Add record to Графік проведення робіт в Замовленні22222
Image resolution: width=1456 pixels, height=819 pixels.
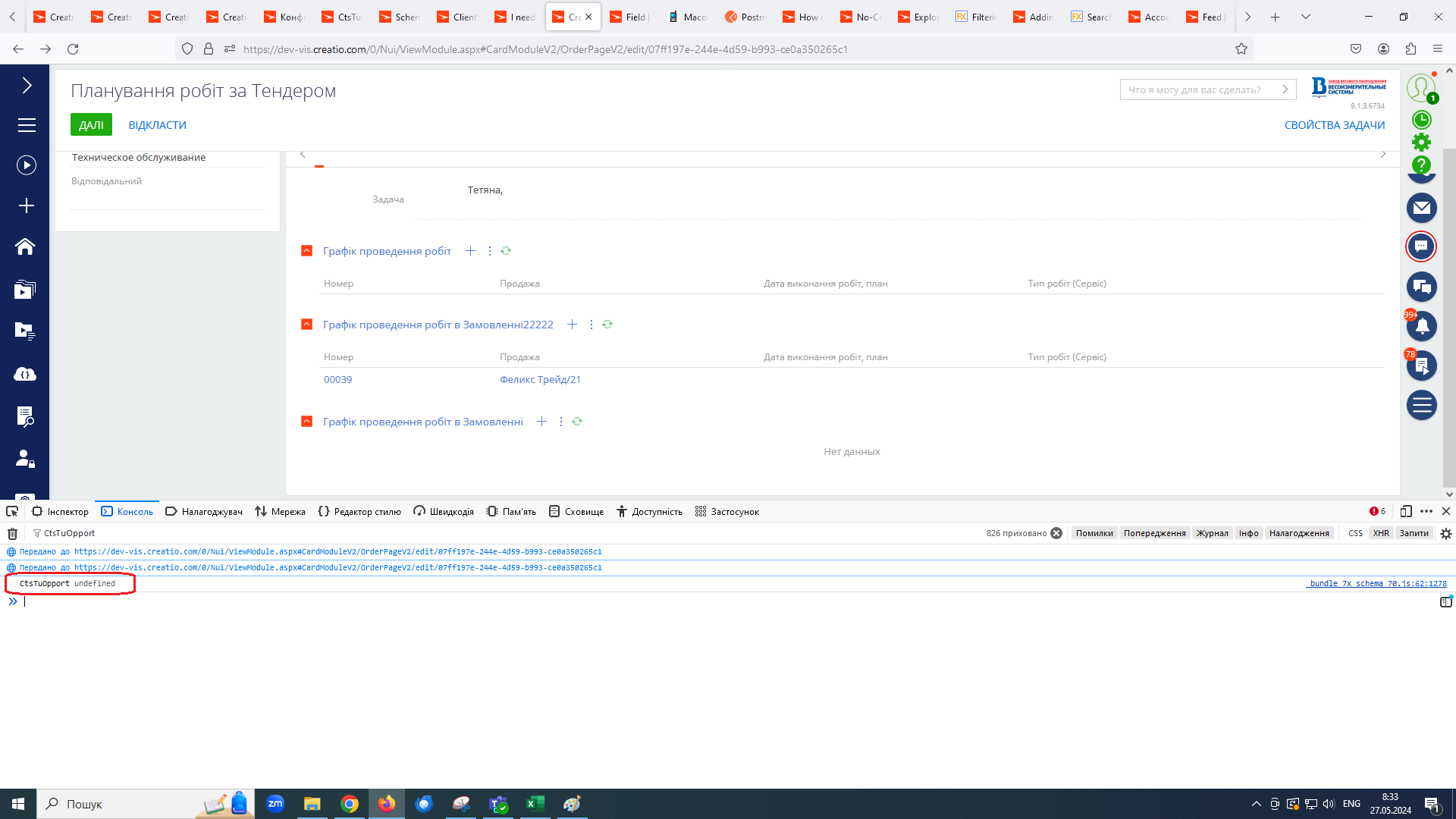572,325
